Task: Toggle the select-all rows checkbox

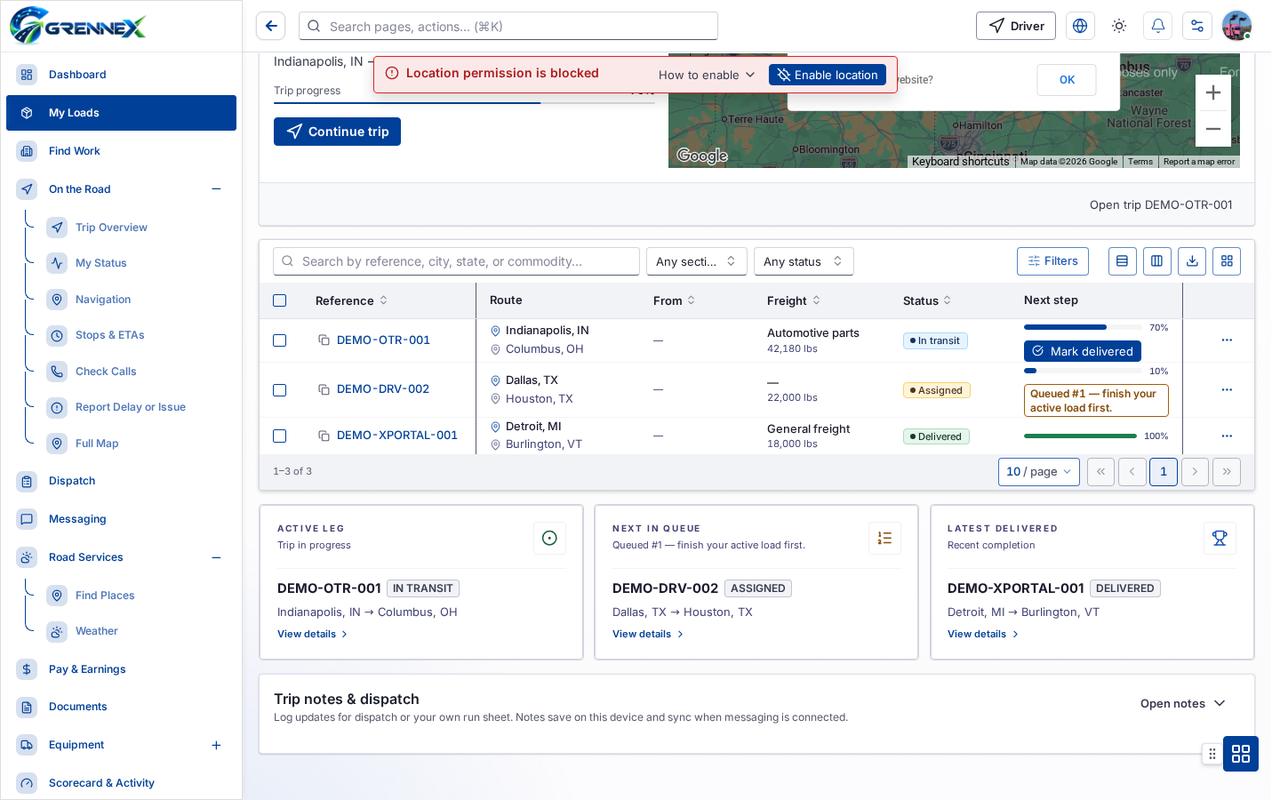Action: (x=280, y=301)
